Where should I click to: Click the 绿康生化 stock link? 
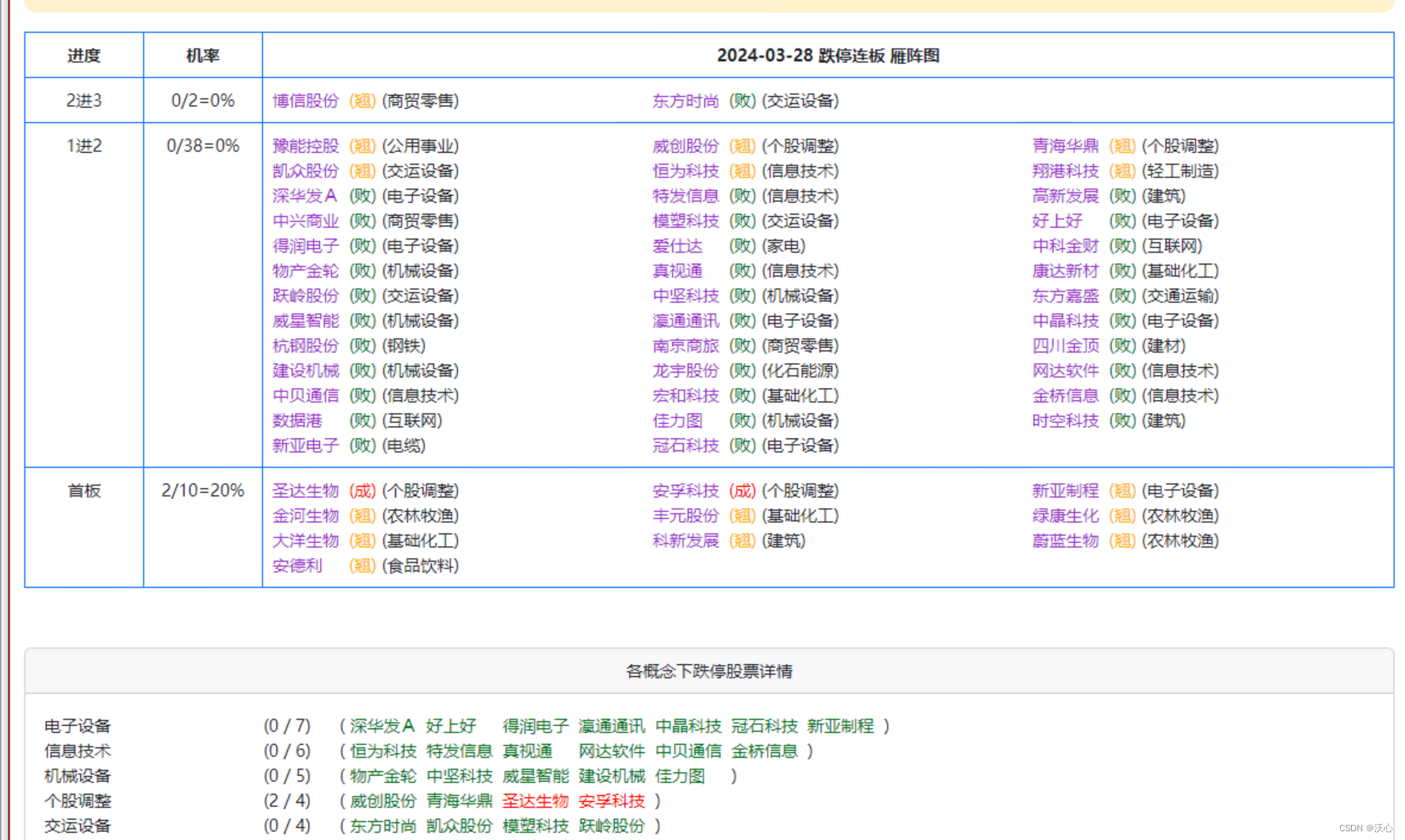click(1065, 516)
